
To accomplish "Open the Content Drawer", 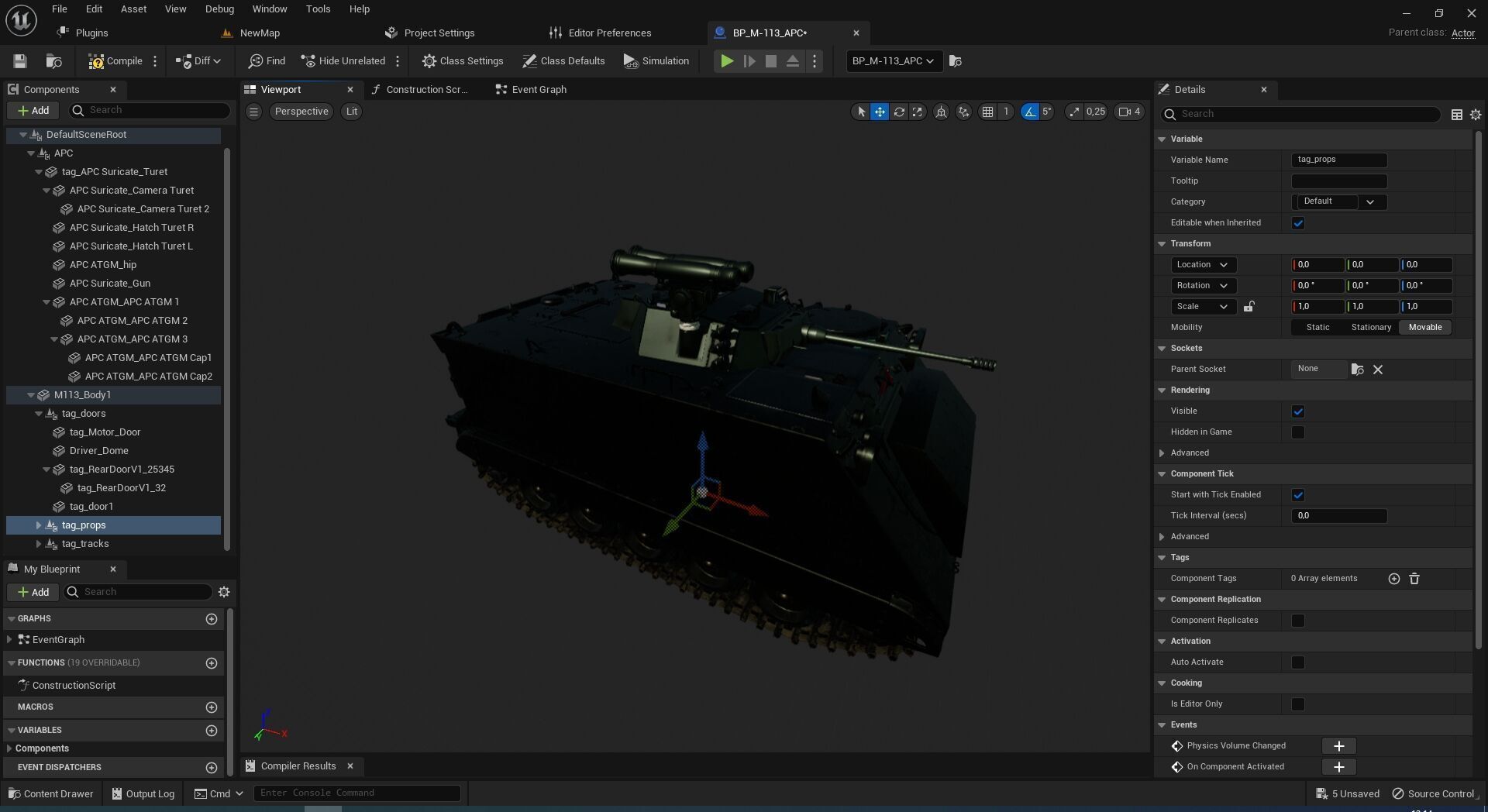I will tap(51, 794).
